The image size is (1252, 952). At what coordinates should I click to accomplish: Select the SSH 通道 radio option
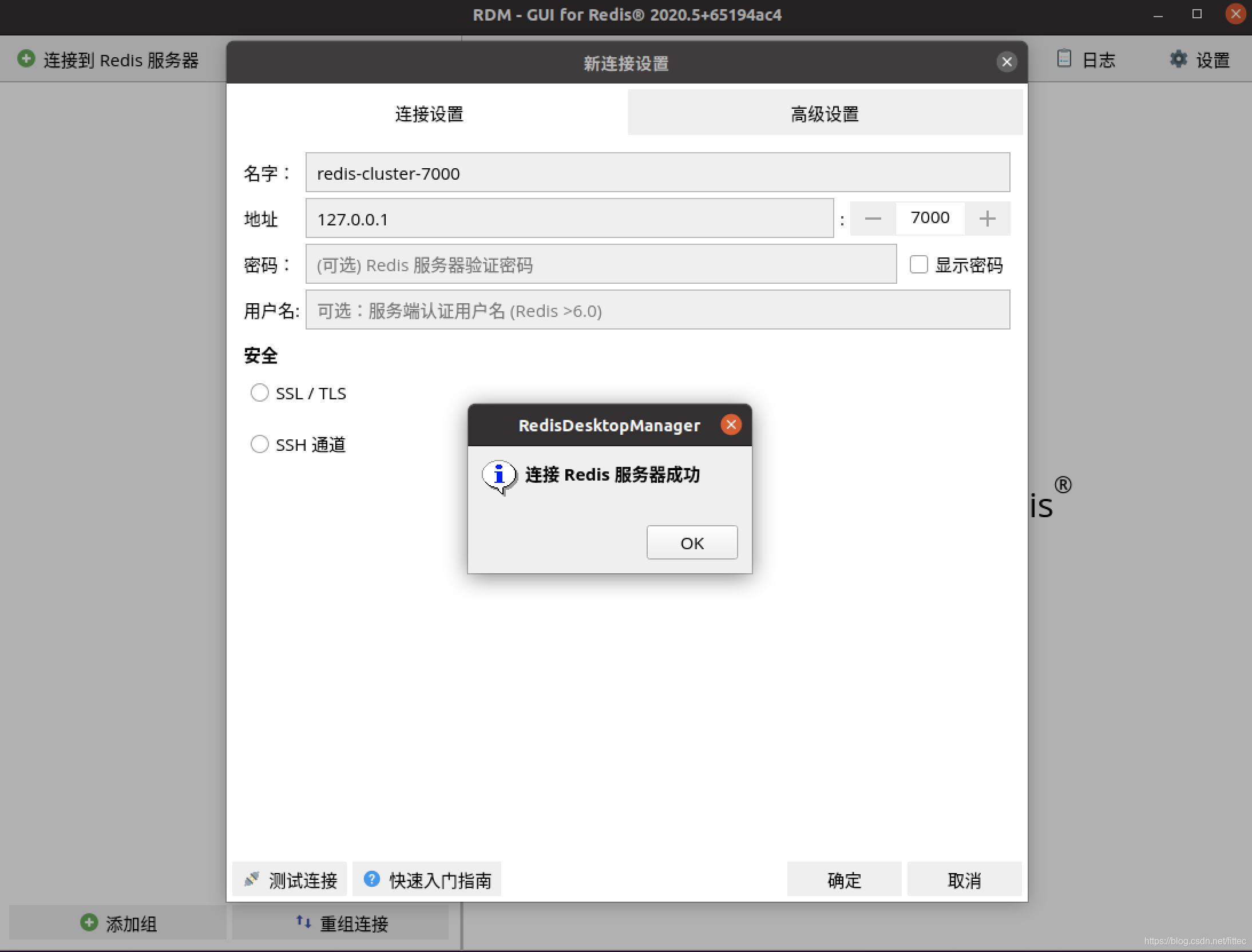tap(260, 444)
